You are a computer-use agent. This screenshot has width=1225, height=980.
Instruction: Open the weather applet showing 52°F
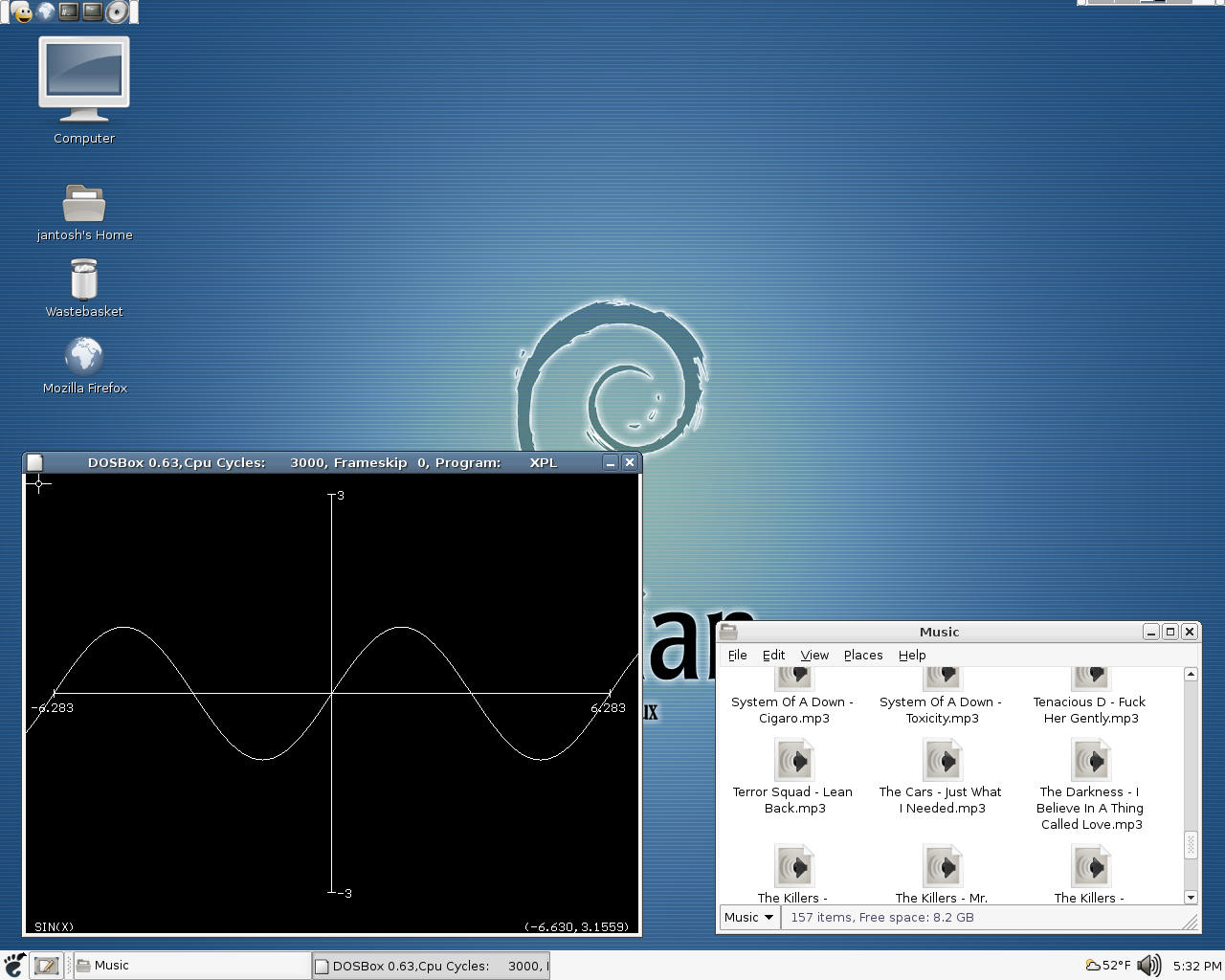(x=1107, y=965)
